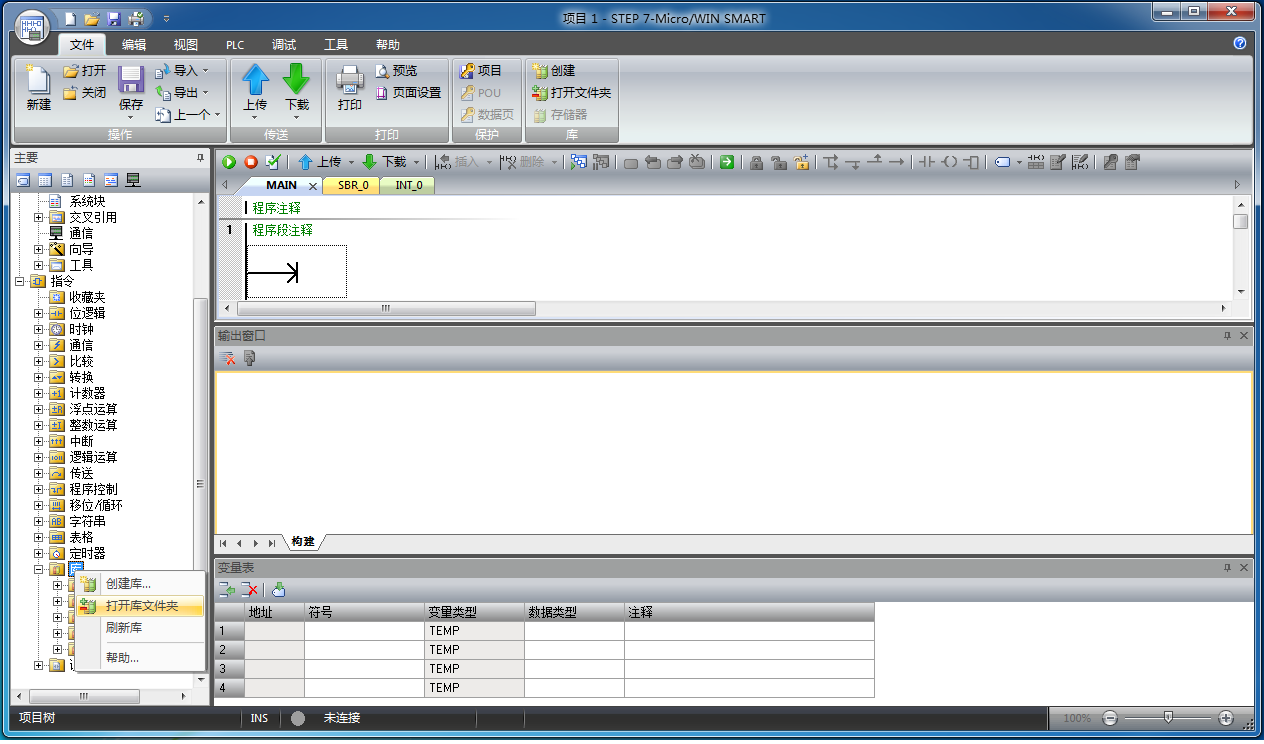The width and height of the screenshot is (1264, 744).
Task: Click the 打开 button in the ribbon
Action: [x=84, y=71]
